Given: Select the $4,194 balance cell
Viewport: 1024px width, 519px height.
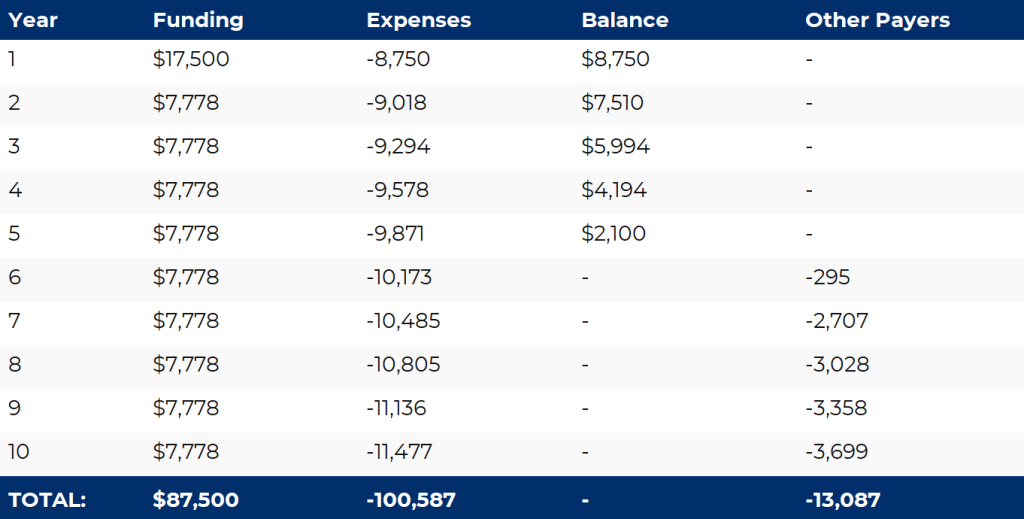Looking at the screenshot, I should (x=614, y=190).
